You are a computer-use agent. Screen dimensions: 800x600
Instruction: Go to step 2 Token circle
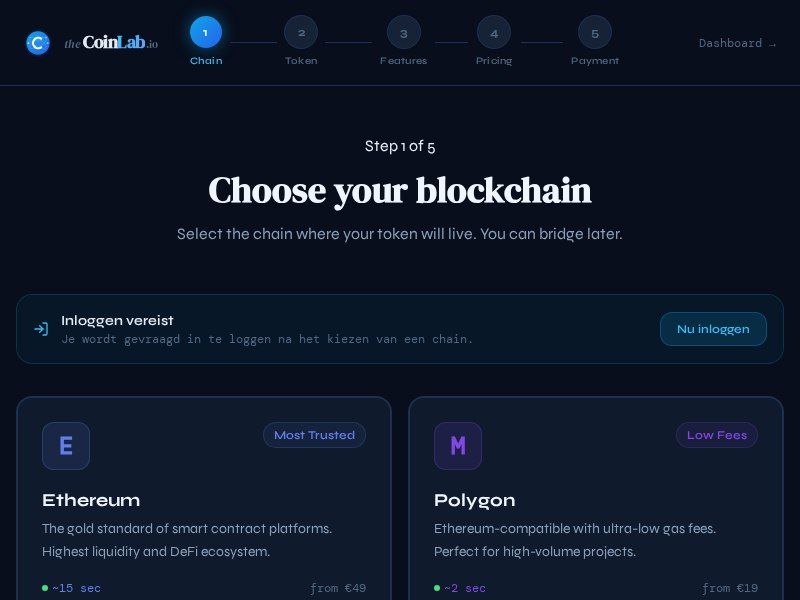(301, 33)
